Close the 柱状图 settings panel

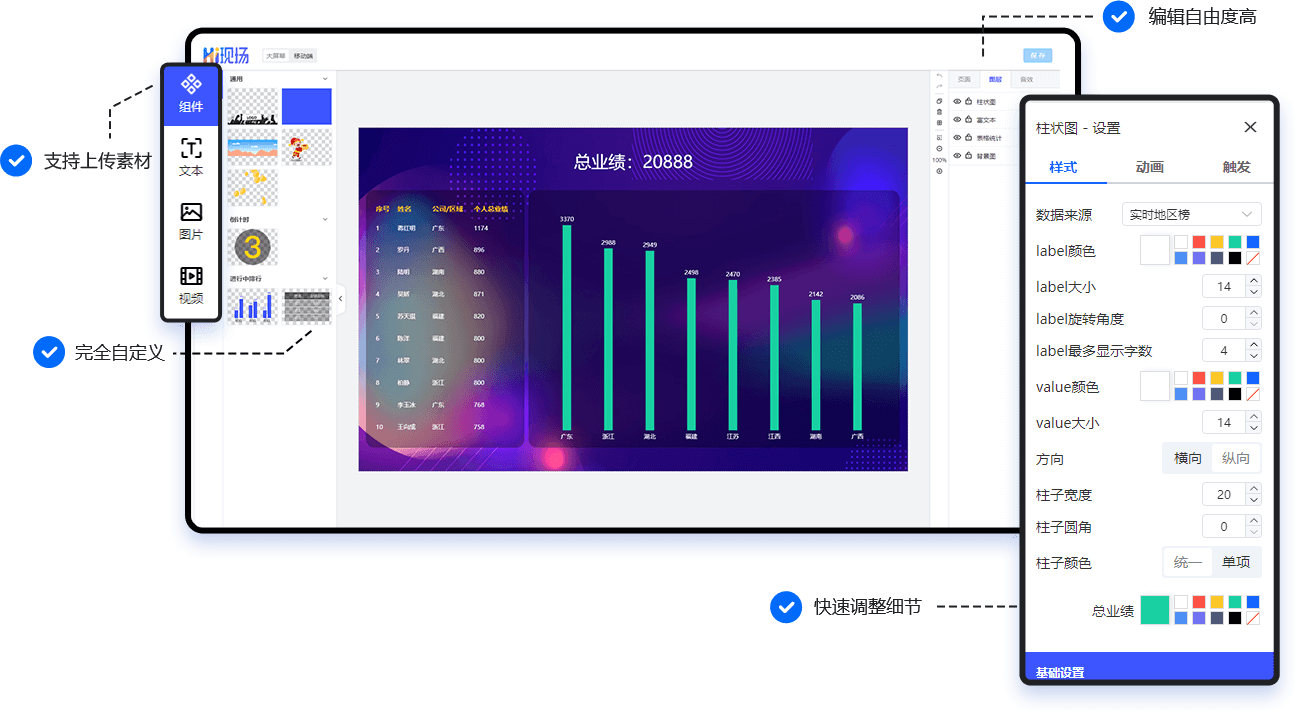point(1250,127)
